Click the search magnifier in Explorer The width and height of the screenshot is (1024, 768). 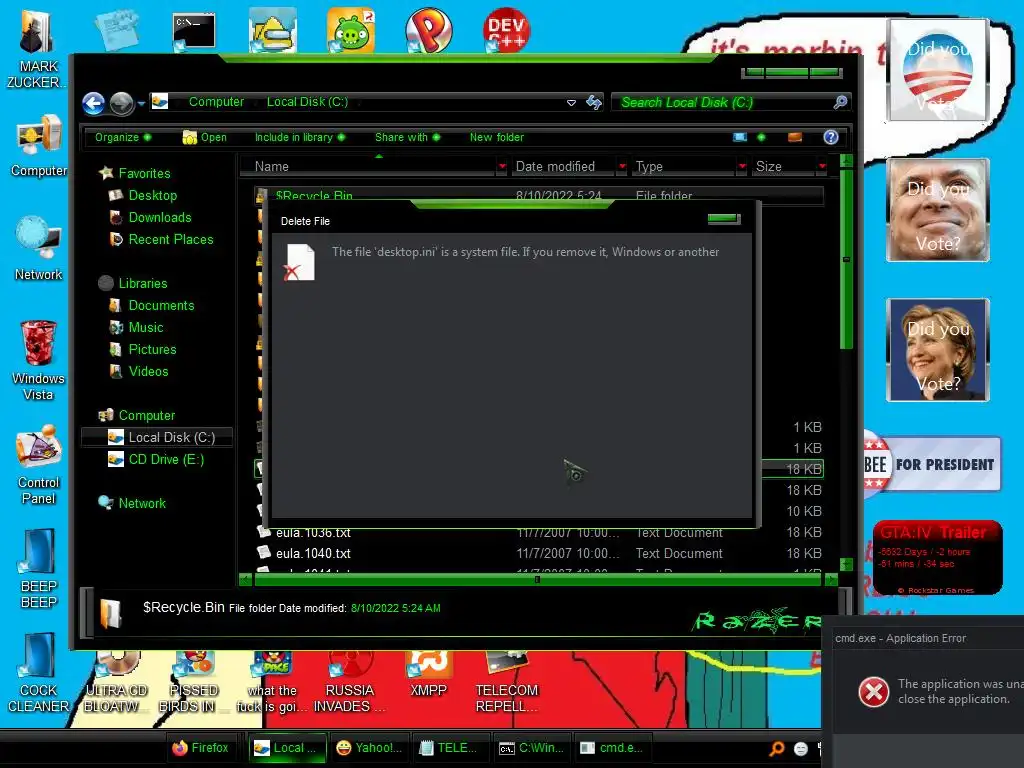840,102
